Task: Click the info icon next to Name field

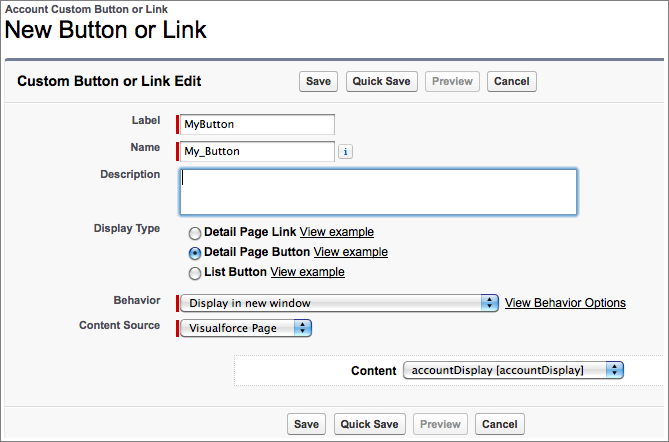Action: [345, 152]
